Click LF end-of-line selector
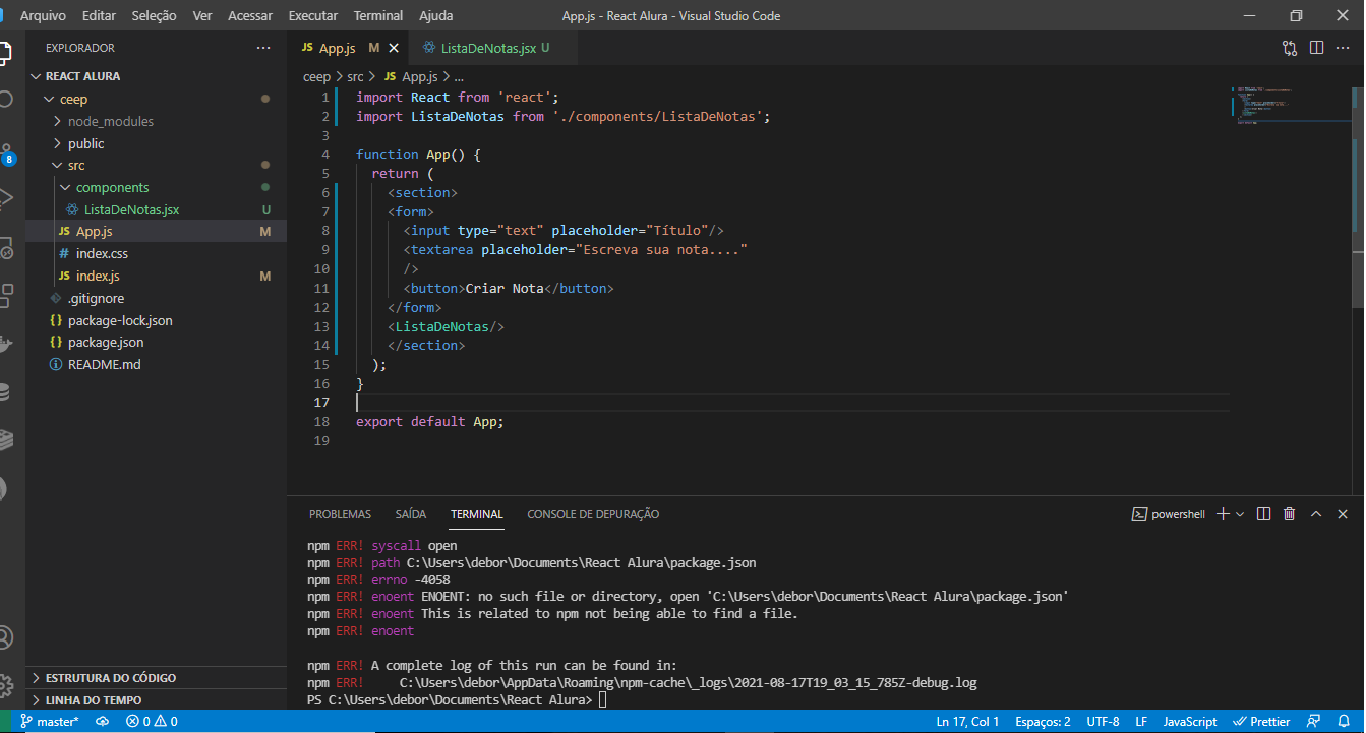1366x733 pixels. [1141, 722]
